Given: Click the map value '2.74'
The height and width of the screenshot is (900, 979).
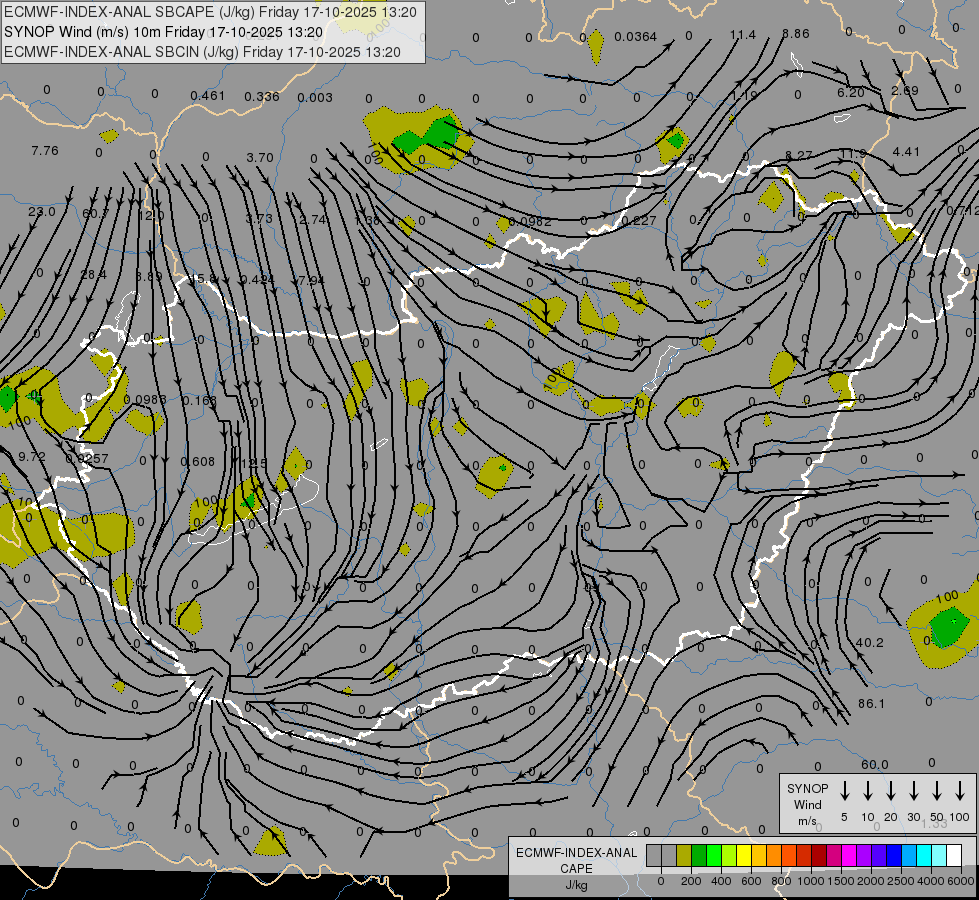Looking at the screenshot, I should 312,219.
